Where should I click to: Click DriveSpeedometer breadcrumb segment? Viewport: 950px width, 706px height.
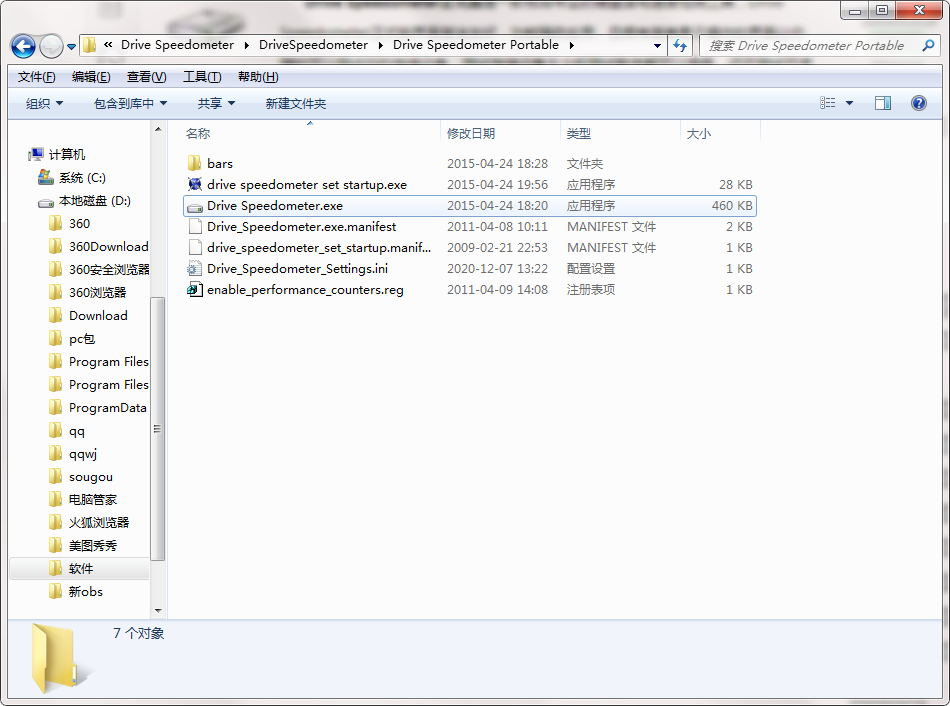[313, 45]
